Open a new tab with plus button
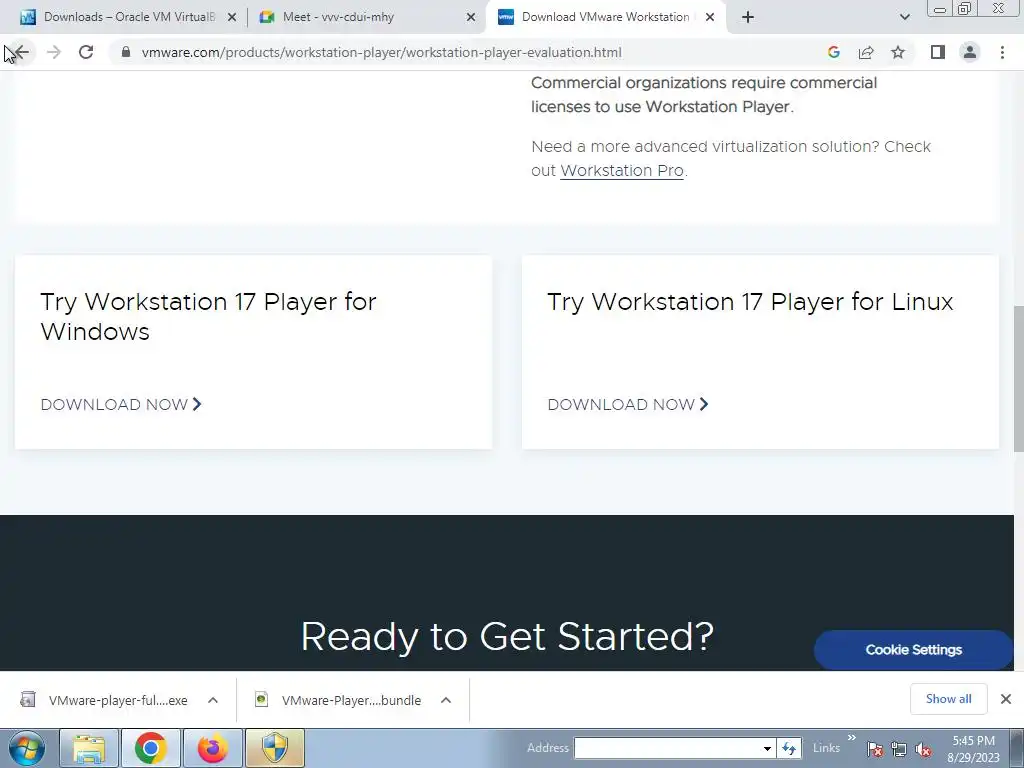1024x768 pixels. (748, 17)
